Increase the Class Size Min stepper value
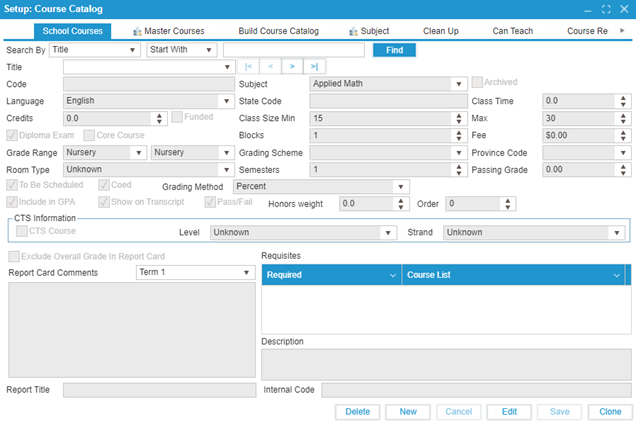 pos(461,115)
